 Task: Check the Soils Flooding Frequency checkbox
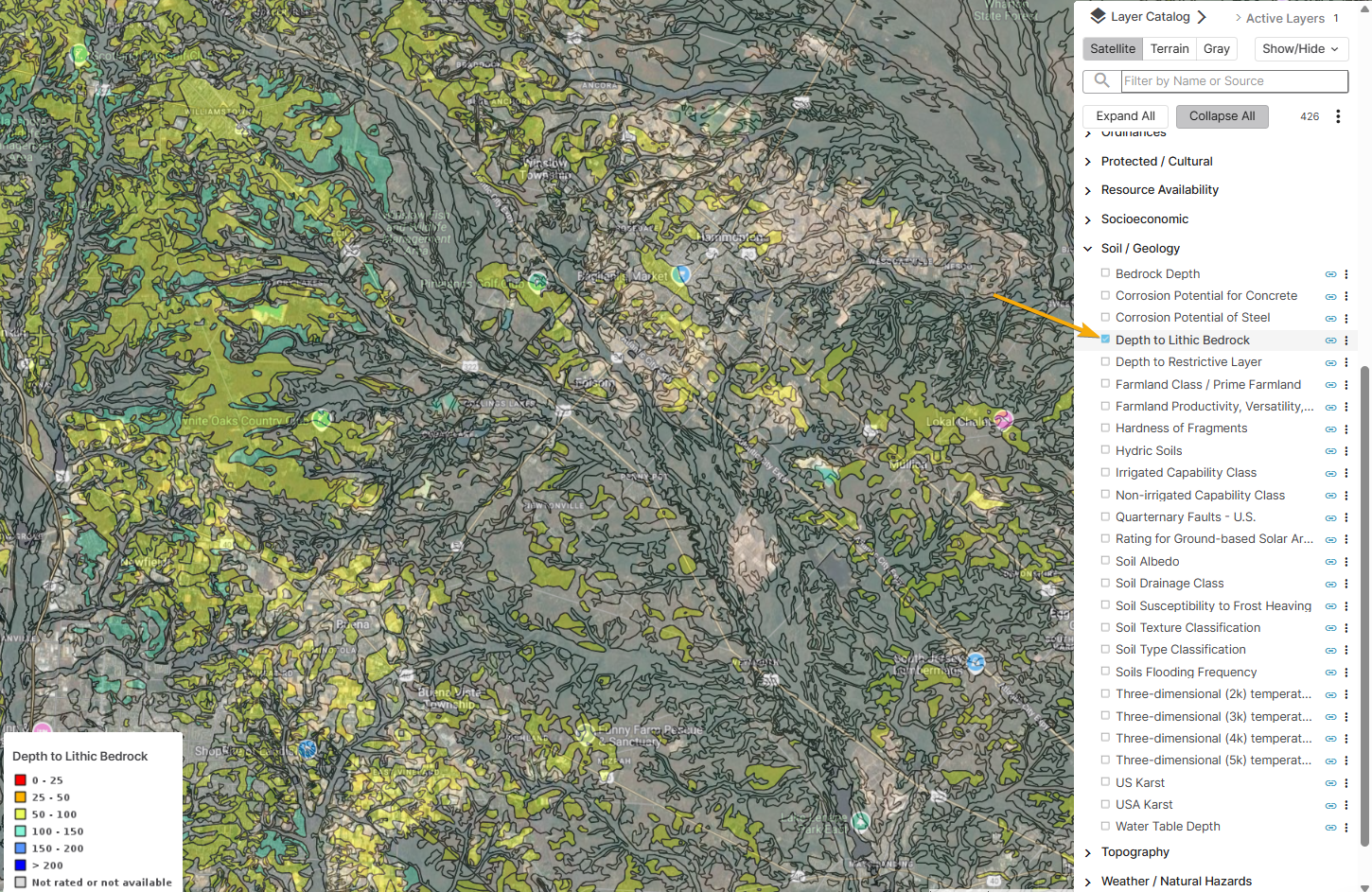1104,672
